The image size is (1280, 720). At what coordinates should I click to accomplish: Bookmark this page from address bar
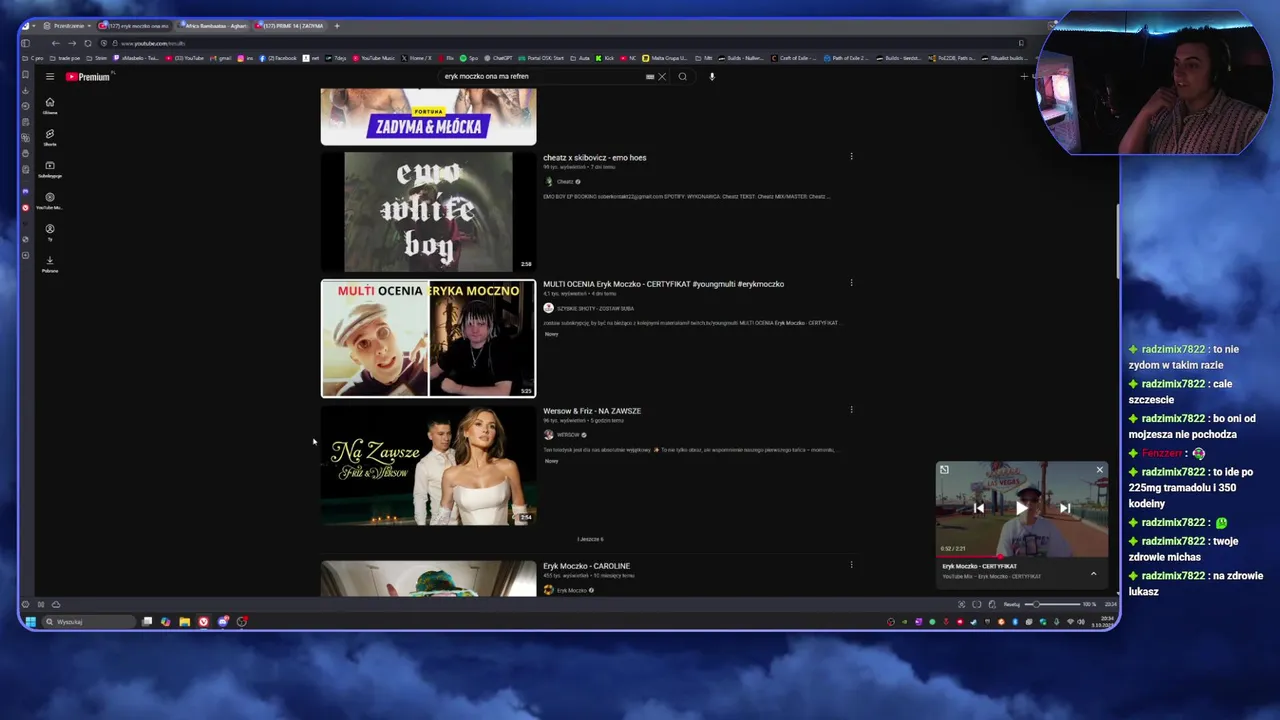coord(1020,43)
